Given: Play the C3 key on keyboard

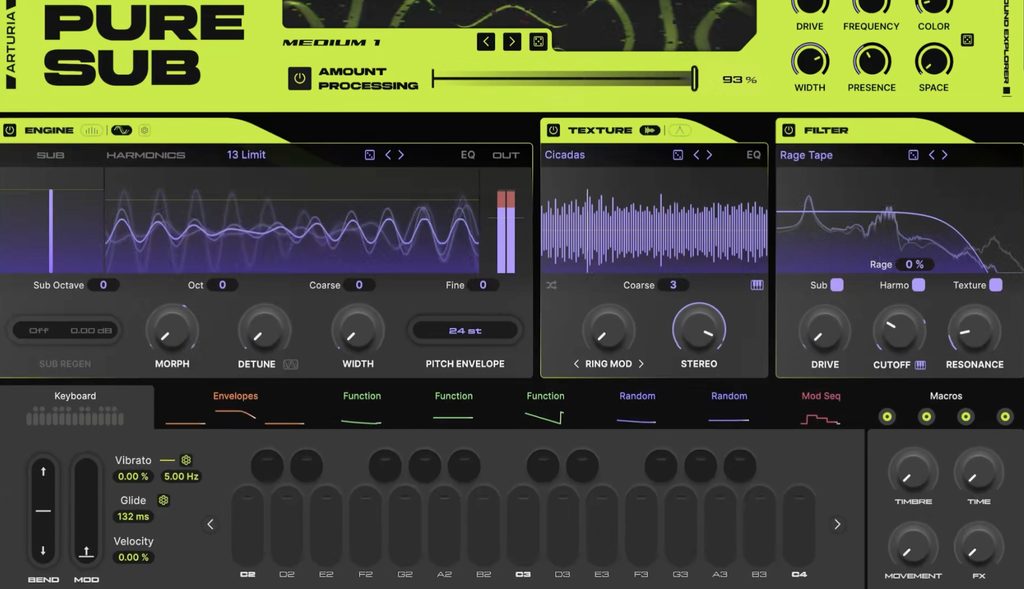Looking at the screenshot, I should coord(523,526).
